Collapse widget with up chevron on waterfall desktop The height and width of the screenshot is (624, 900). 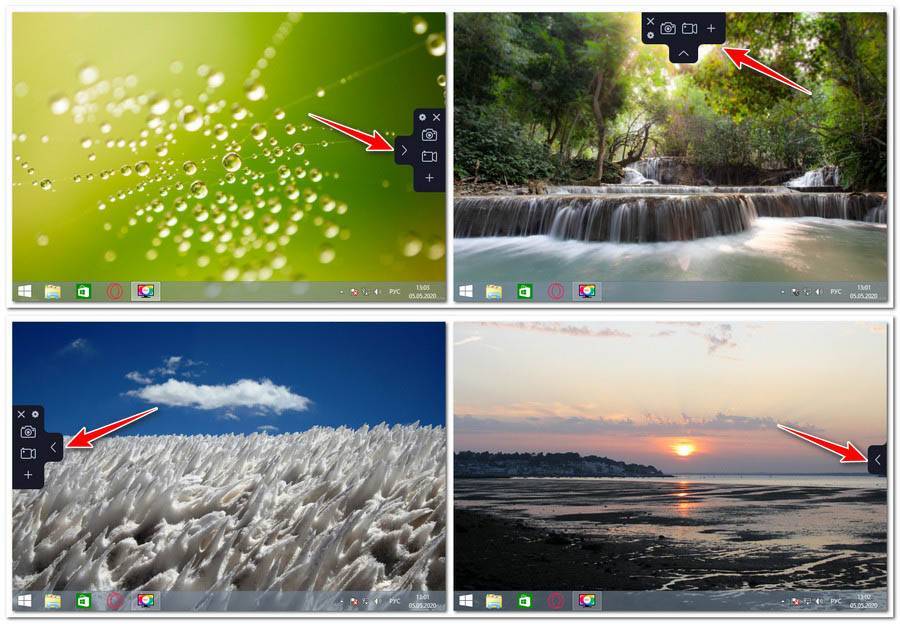(684, 53)
